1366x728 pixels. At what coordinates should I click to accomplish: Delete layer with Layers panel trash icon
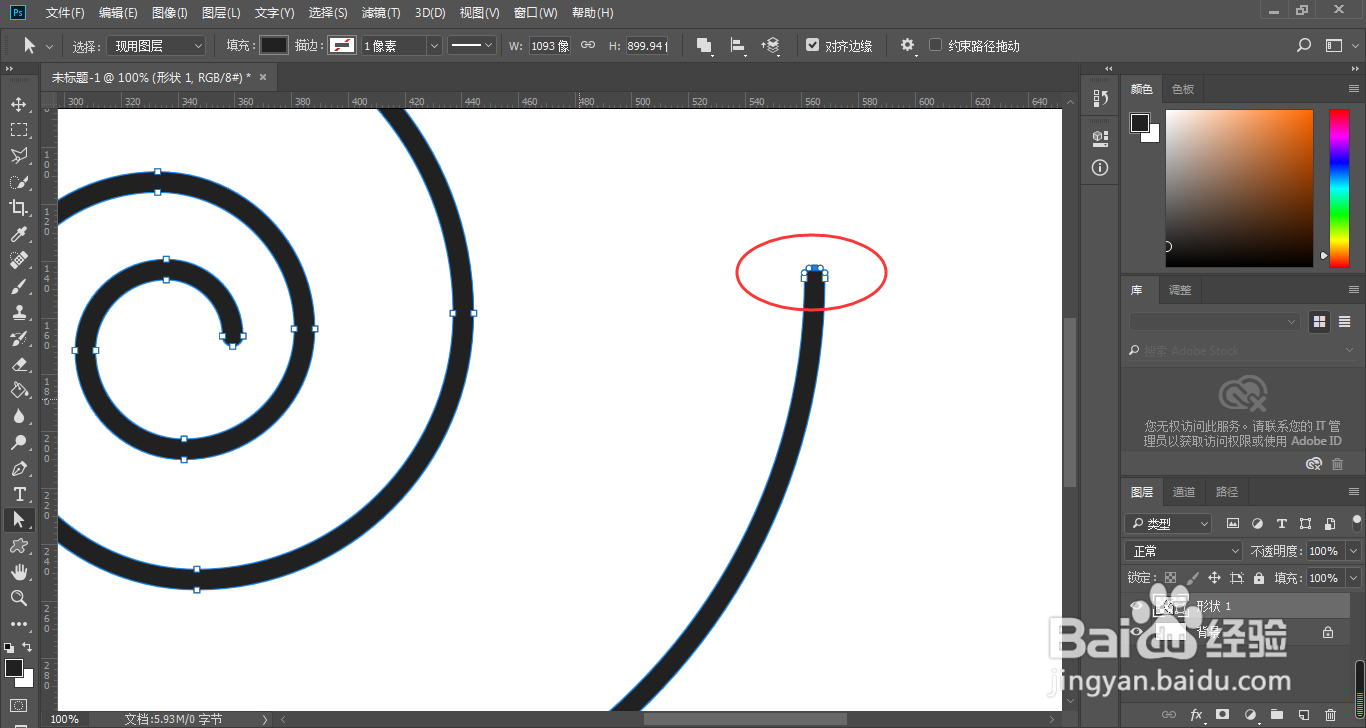1330,715
